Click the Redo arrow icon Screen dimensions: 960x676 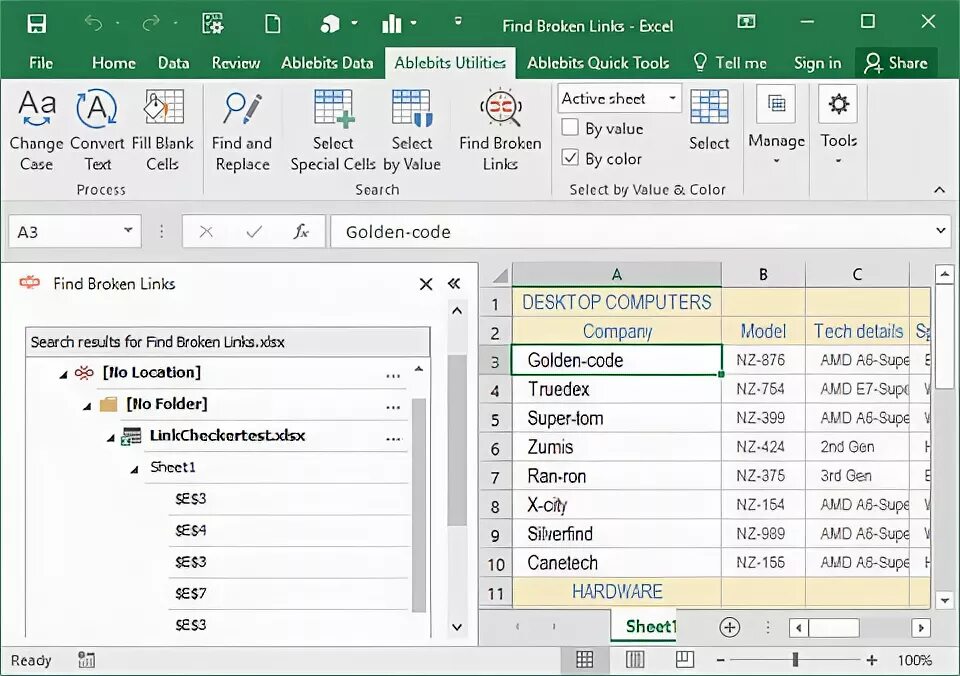(x=150, y=24)
